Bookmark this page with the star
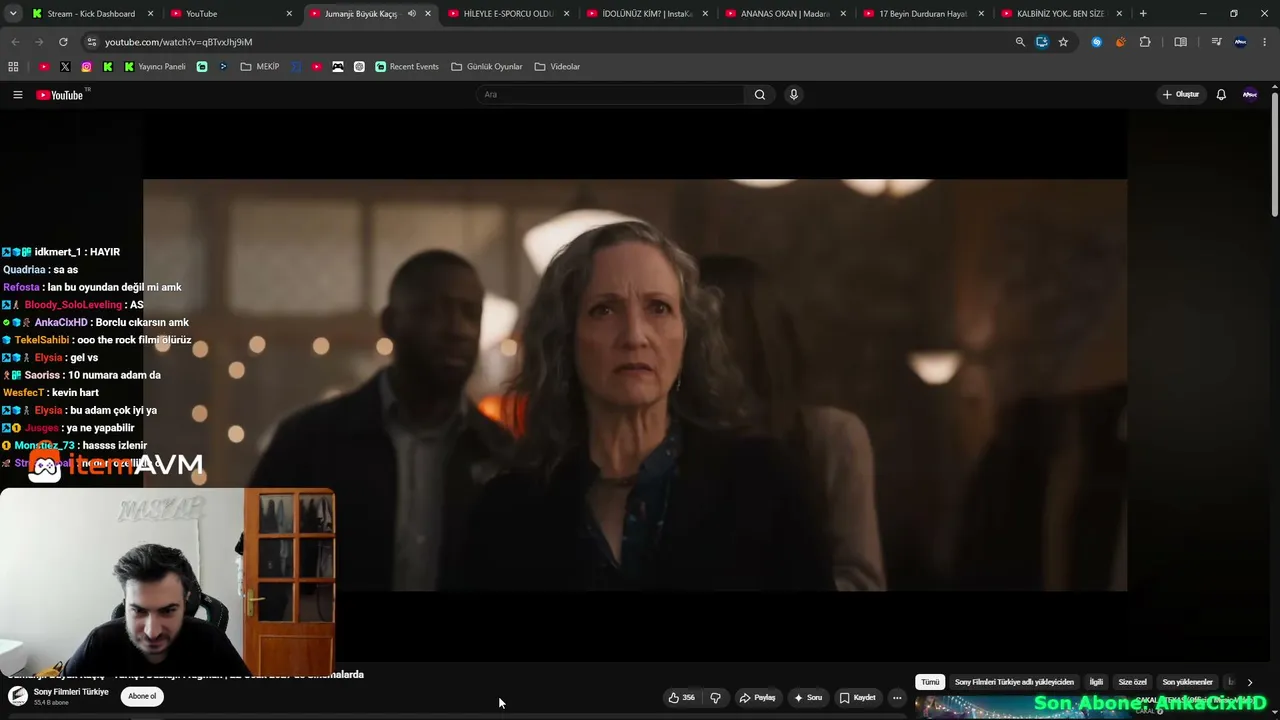The image size is (1280, 720). pos(1063,42)
